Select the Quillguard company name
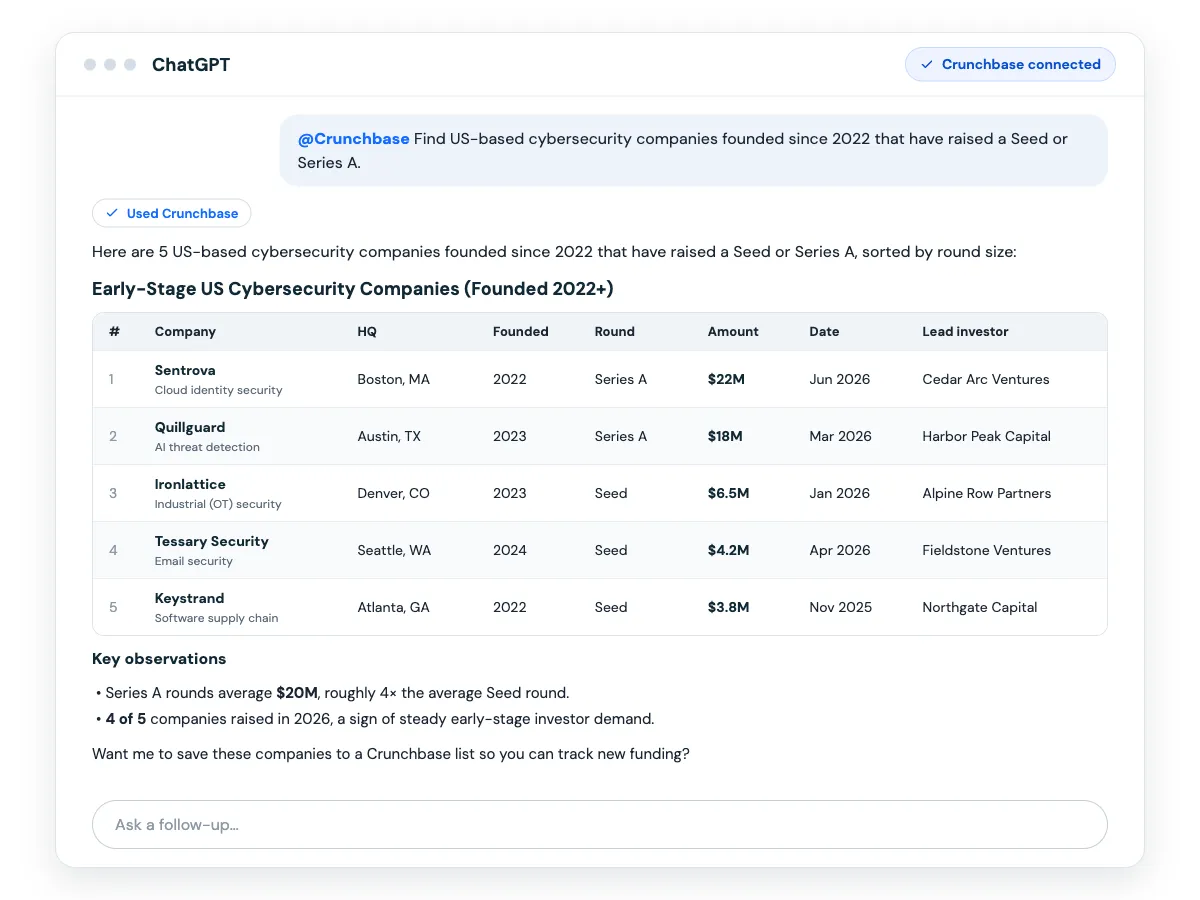1200x900 pixels. tap(190, 427)
